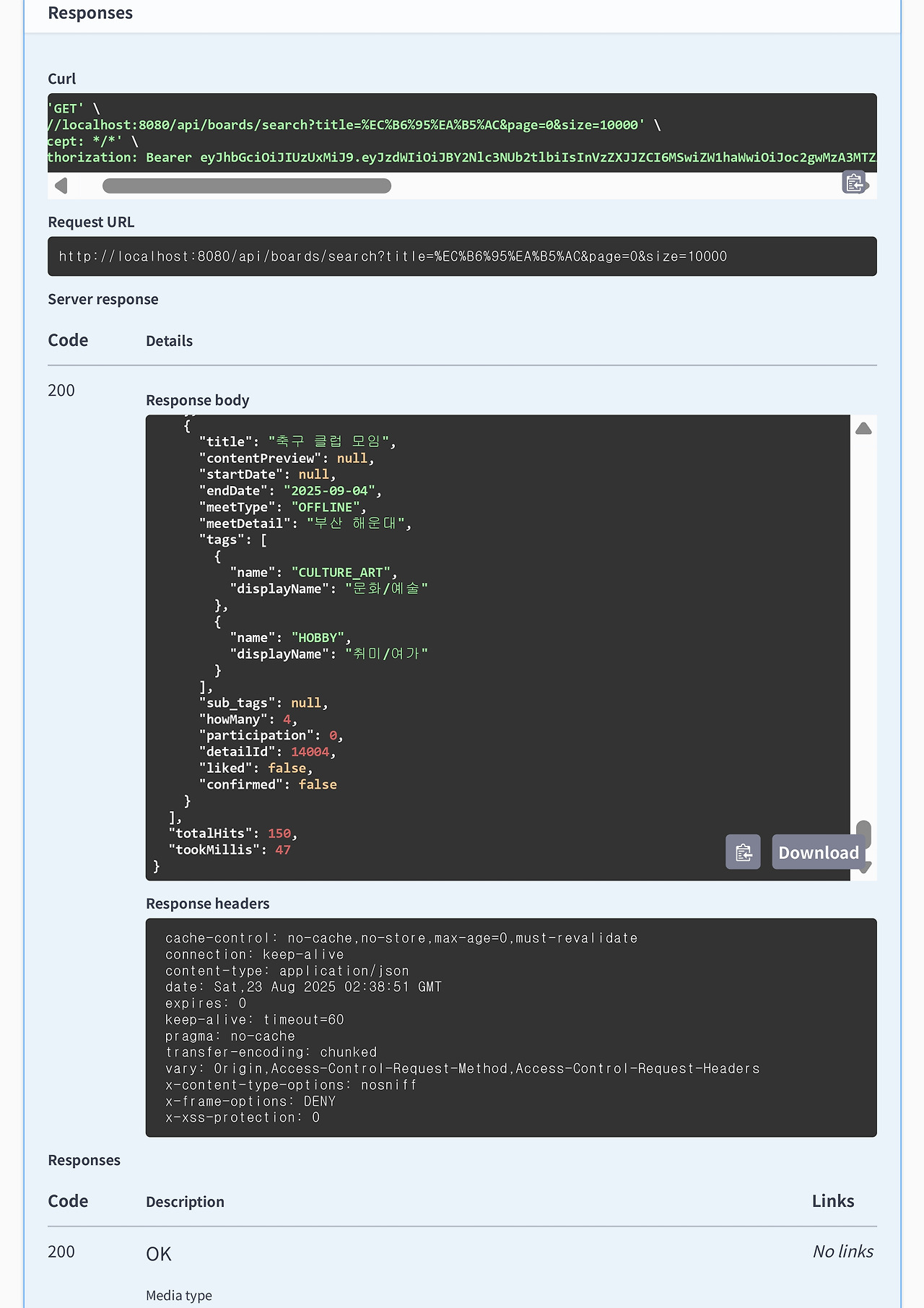Copy the response body to clipboard

[x=743, y=852]
